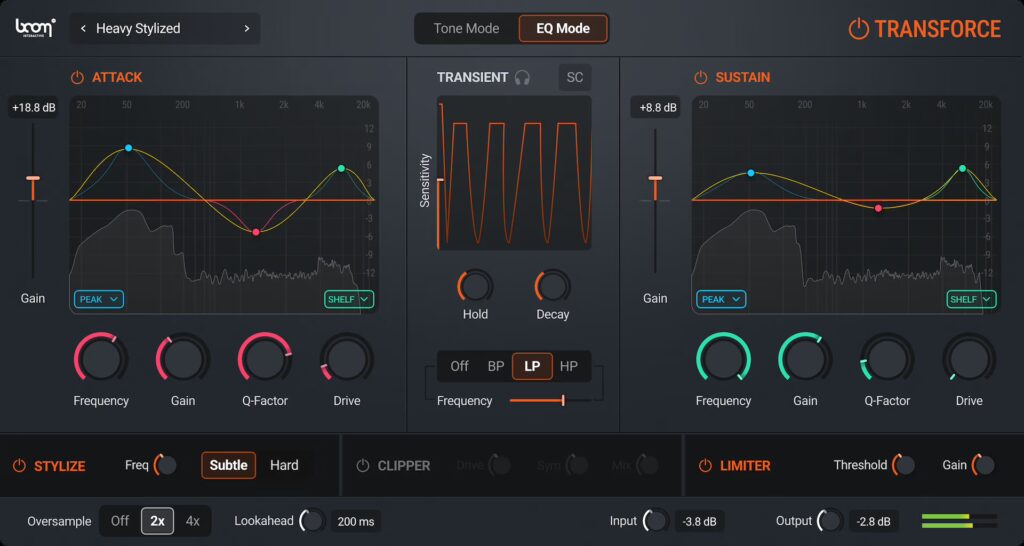
Task: Click the Attack gain slider handle
Action: pos(33,178)
